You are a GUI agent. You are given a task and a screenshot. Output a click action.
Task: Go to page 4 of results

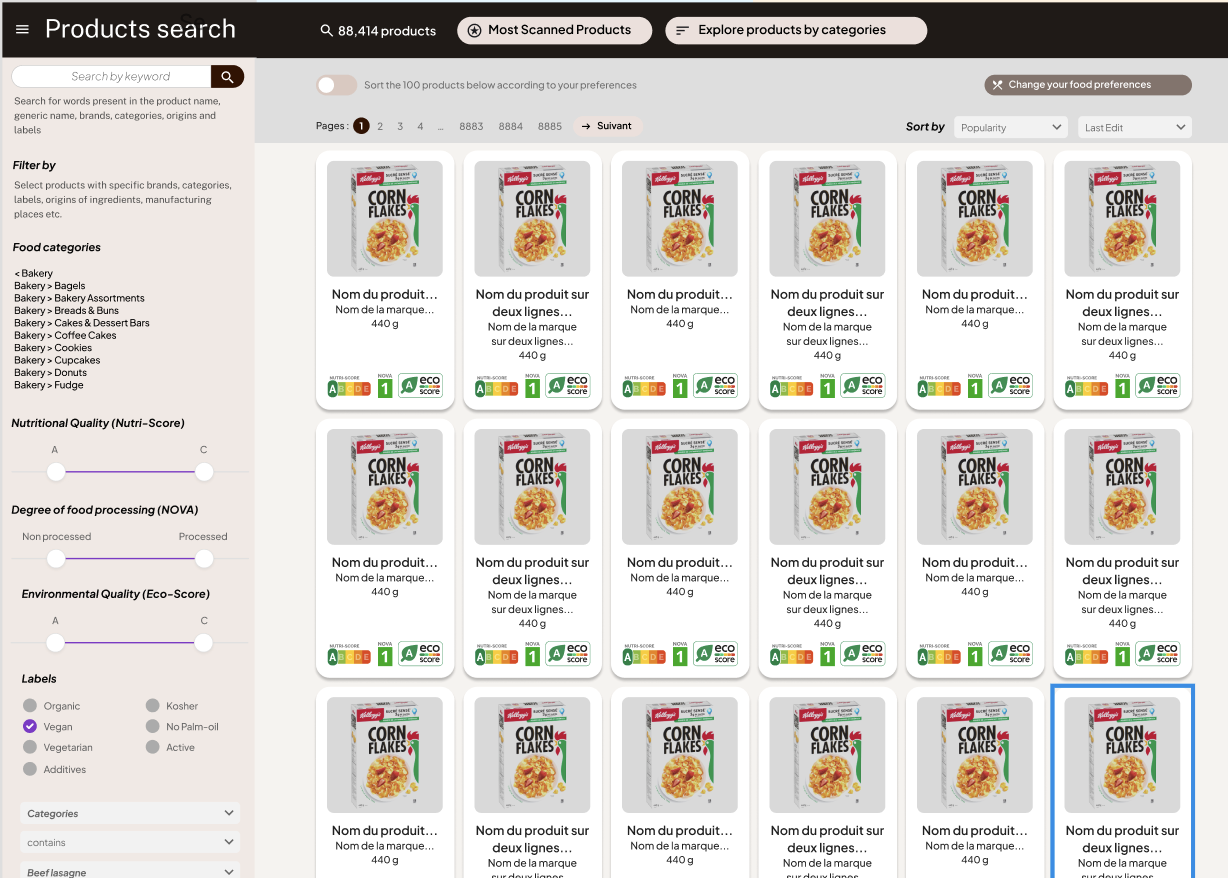(x=420, y=127)
